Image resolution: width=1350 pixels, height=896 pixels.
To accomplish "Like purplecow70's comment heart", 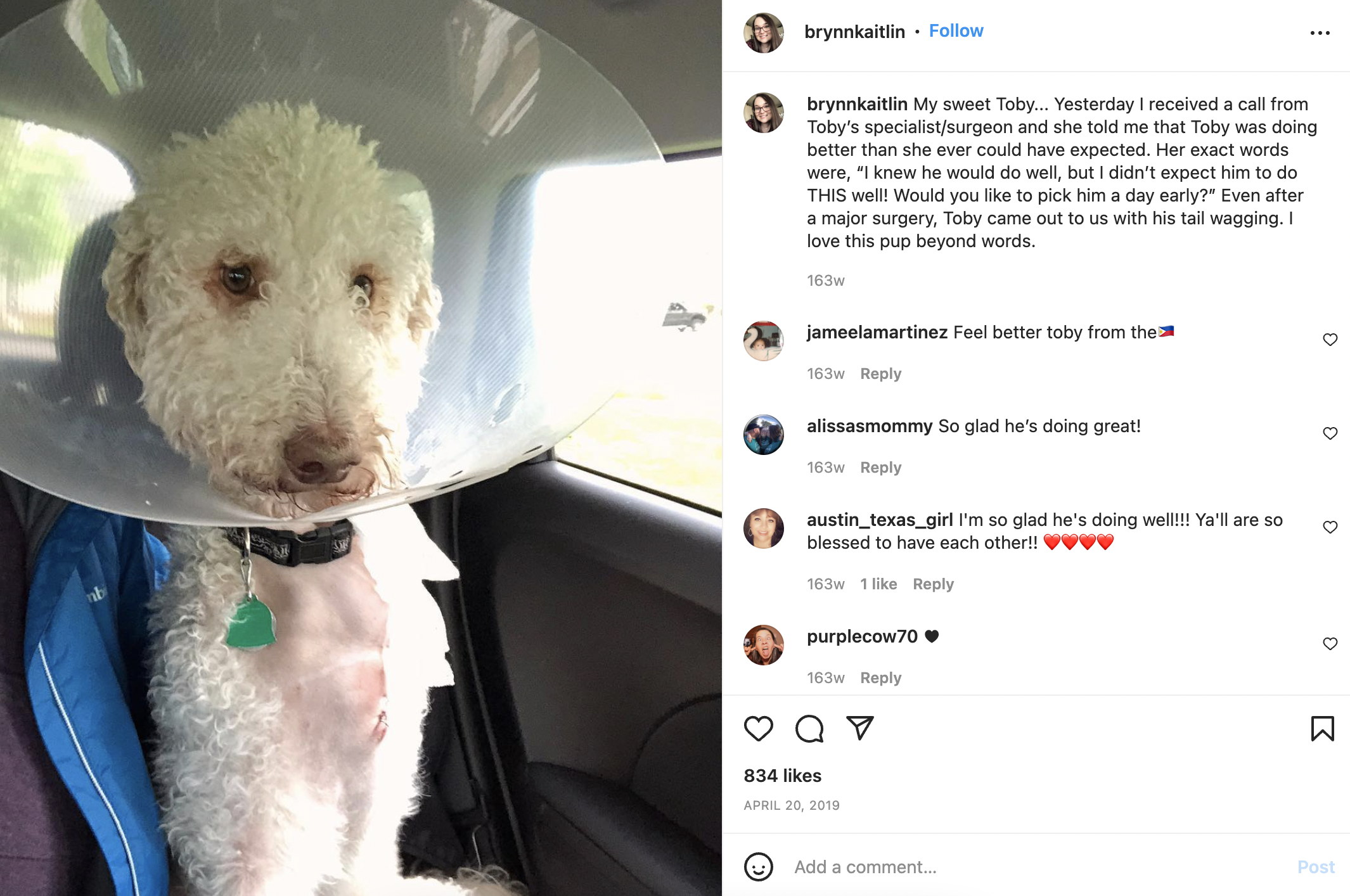I will (x=1330, y=644).
